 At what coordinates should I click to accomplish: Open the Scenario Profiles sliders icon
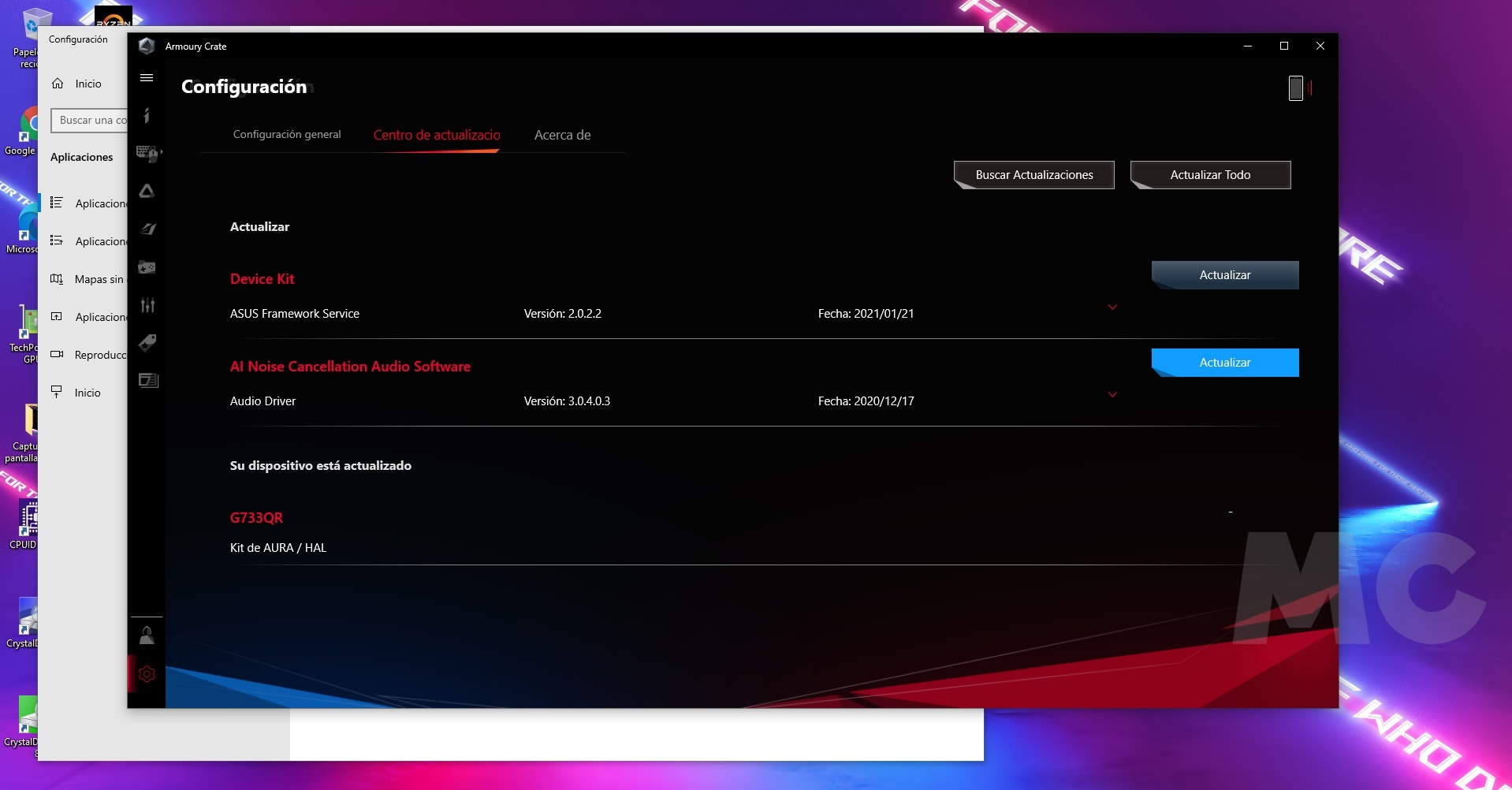coord(147,305)
